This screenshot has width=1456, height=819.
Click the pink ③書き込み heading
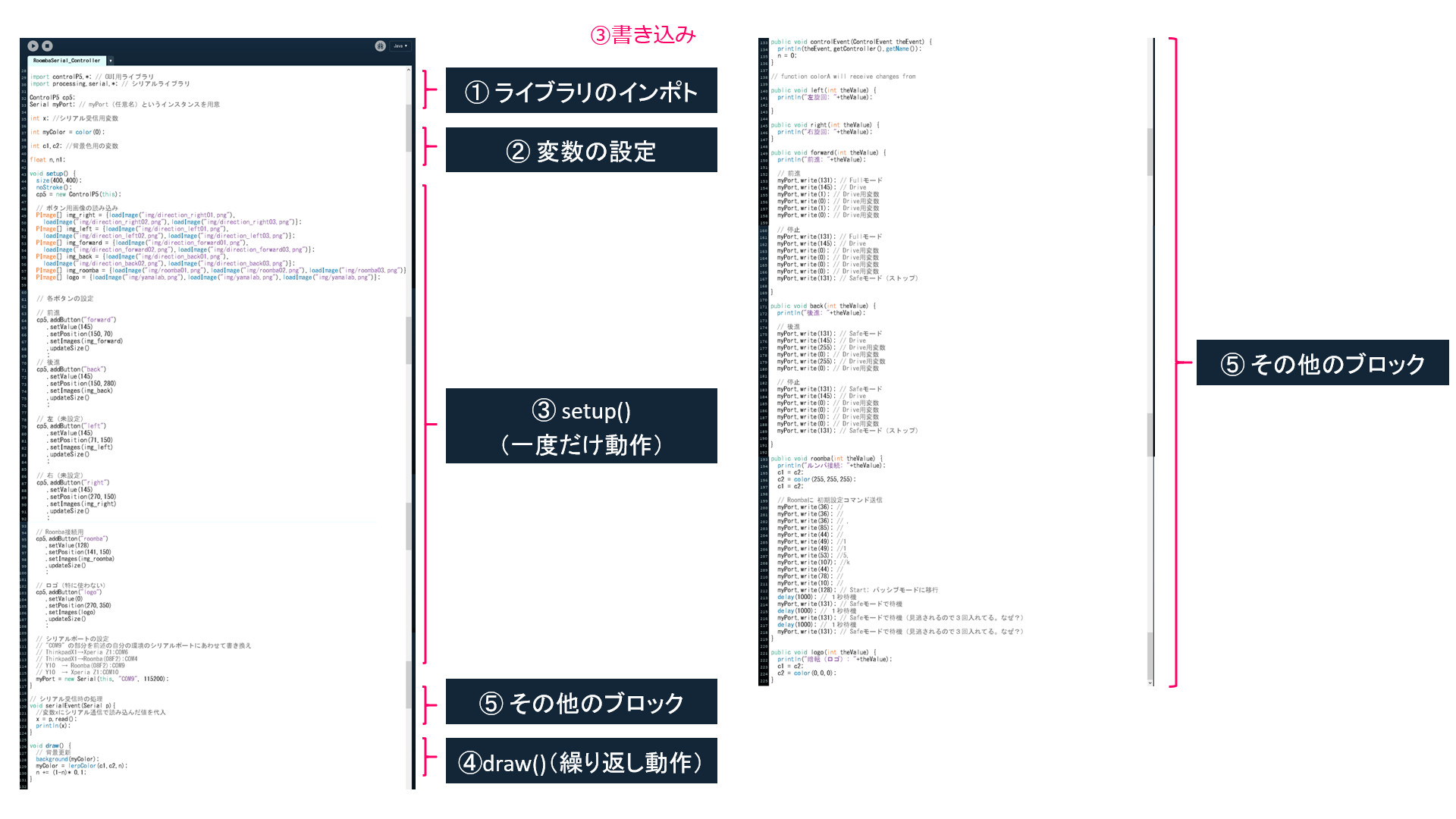coord(643,35)
